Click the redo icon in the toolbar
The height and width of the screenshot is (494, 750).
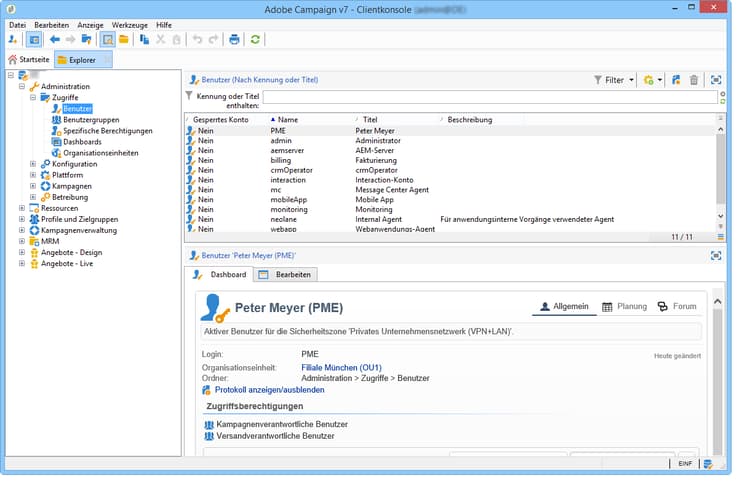click(213, 40)
